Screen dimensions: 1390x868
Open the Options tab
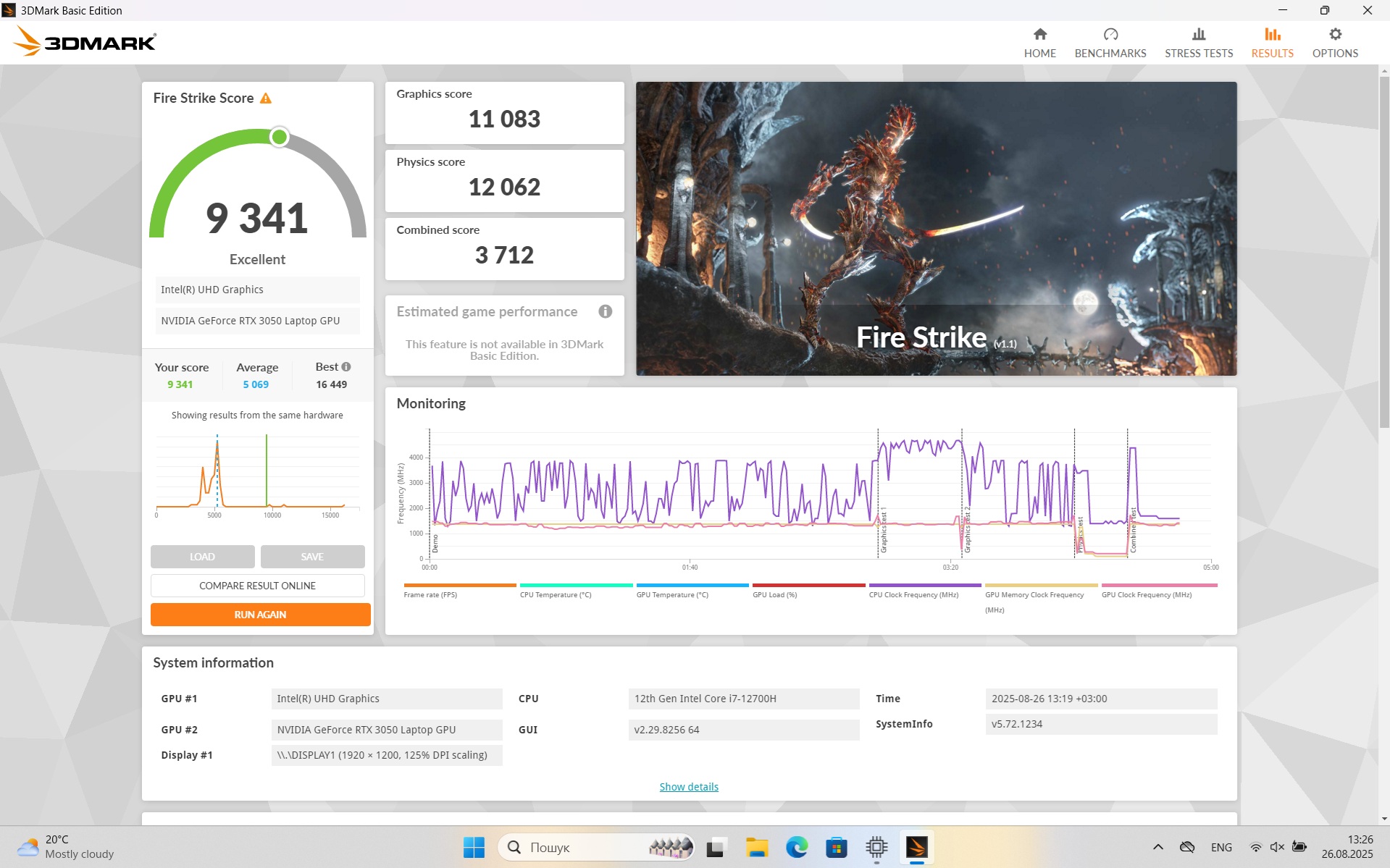[1334, 43]
